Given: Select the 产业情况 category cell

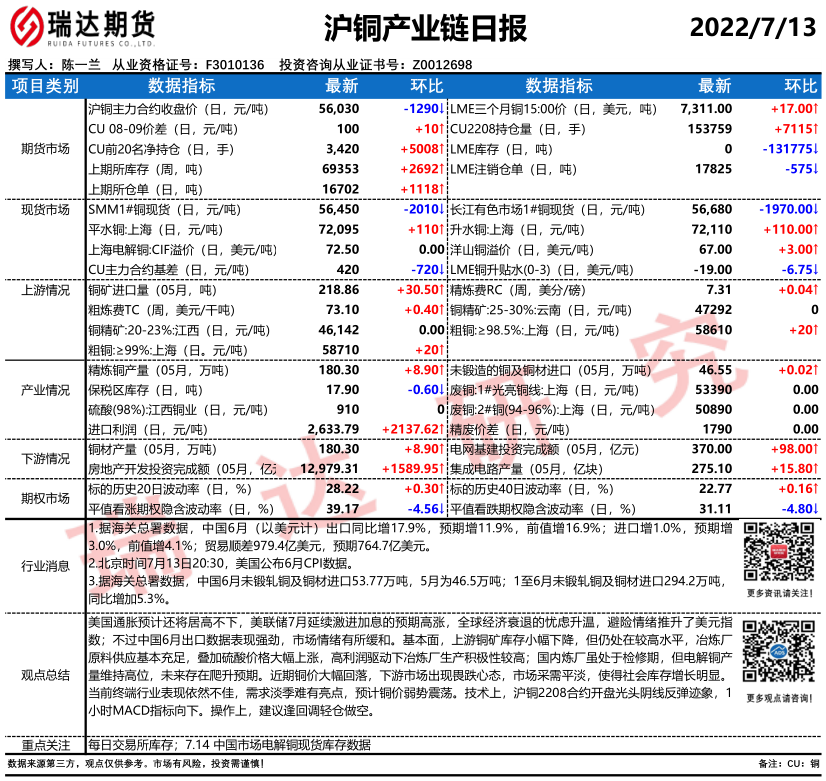Looking at the screenshot, I should 45,389.
